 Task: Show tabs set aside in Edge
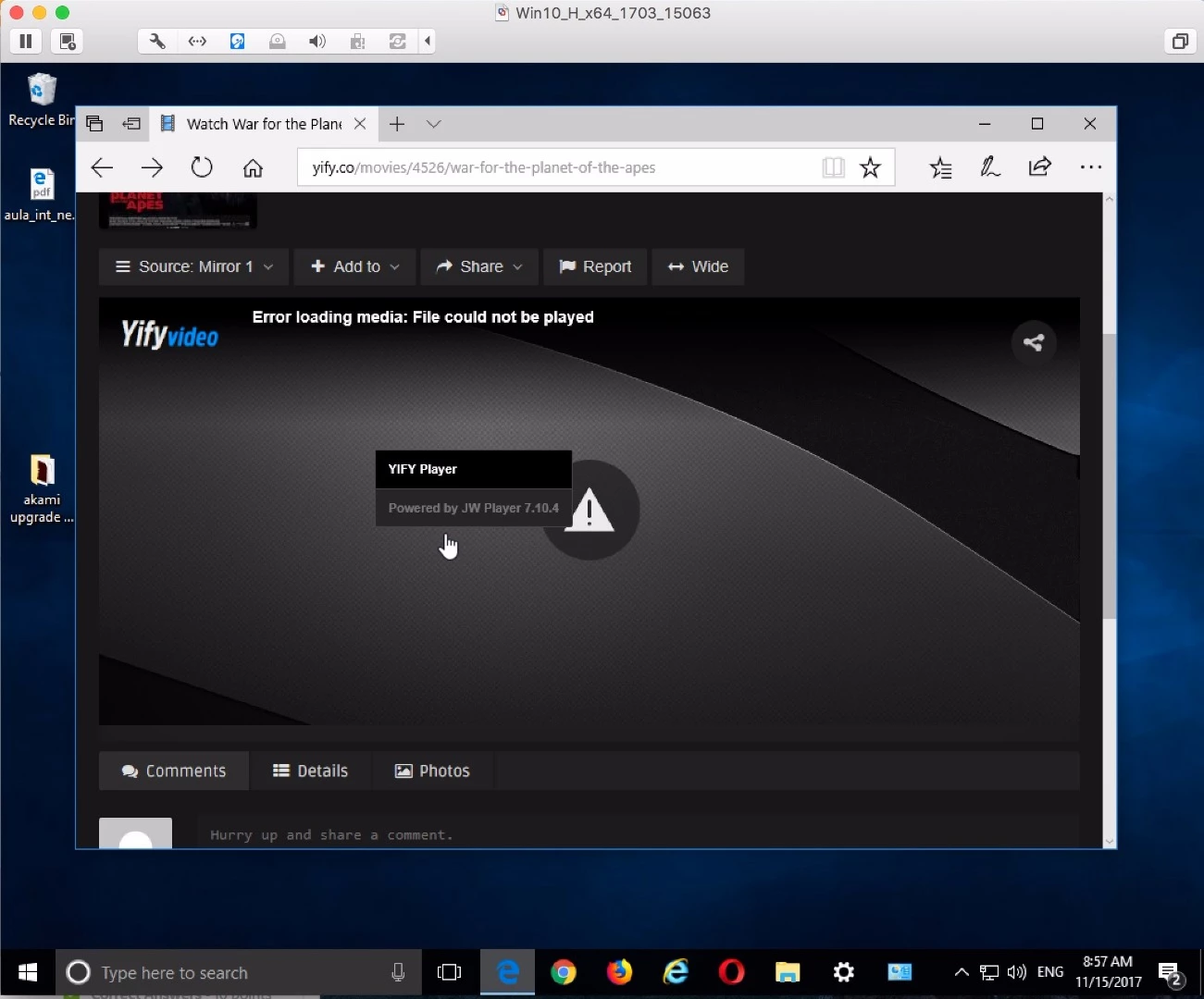pyautogui.click(x=94, y=124)
